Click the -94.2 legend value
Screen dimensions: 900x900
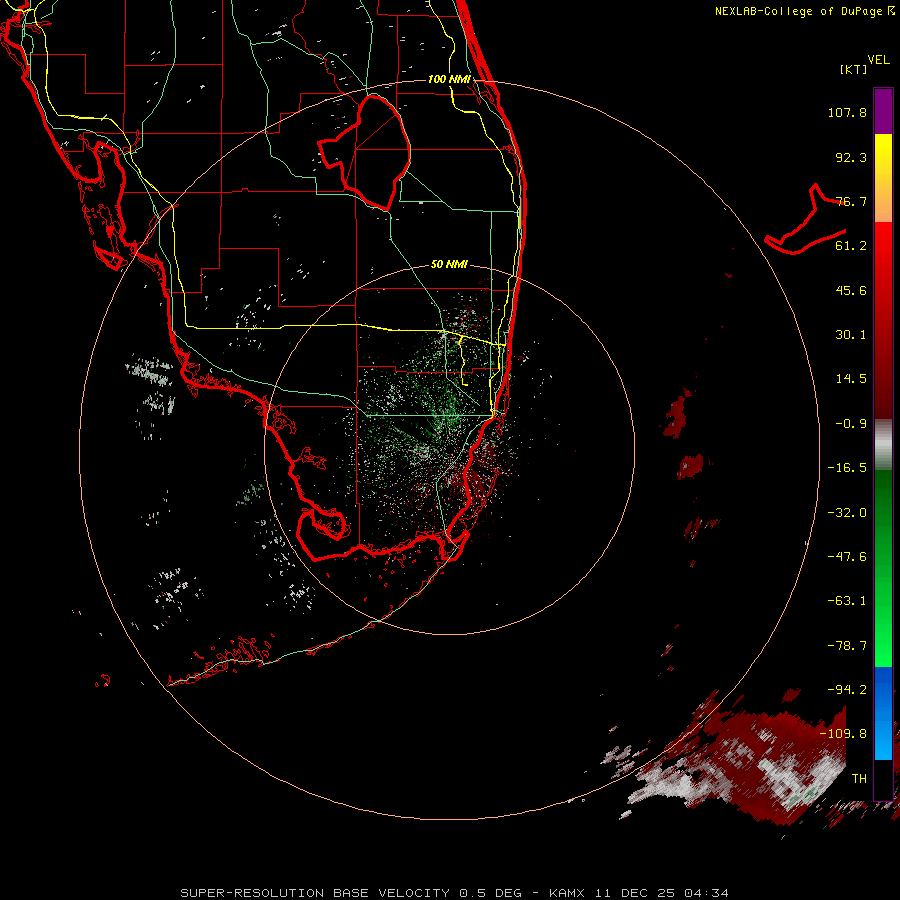click(847, 690)
